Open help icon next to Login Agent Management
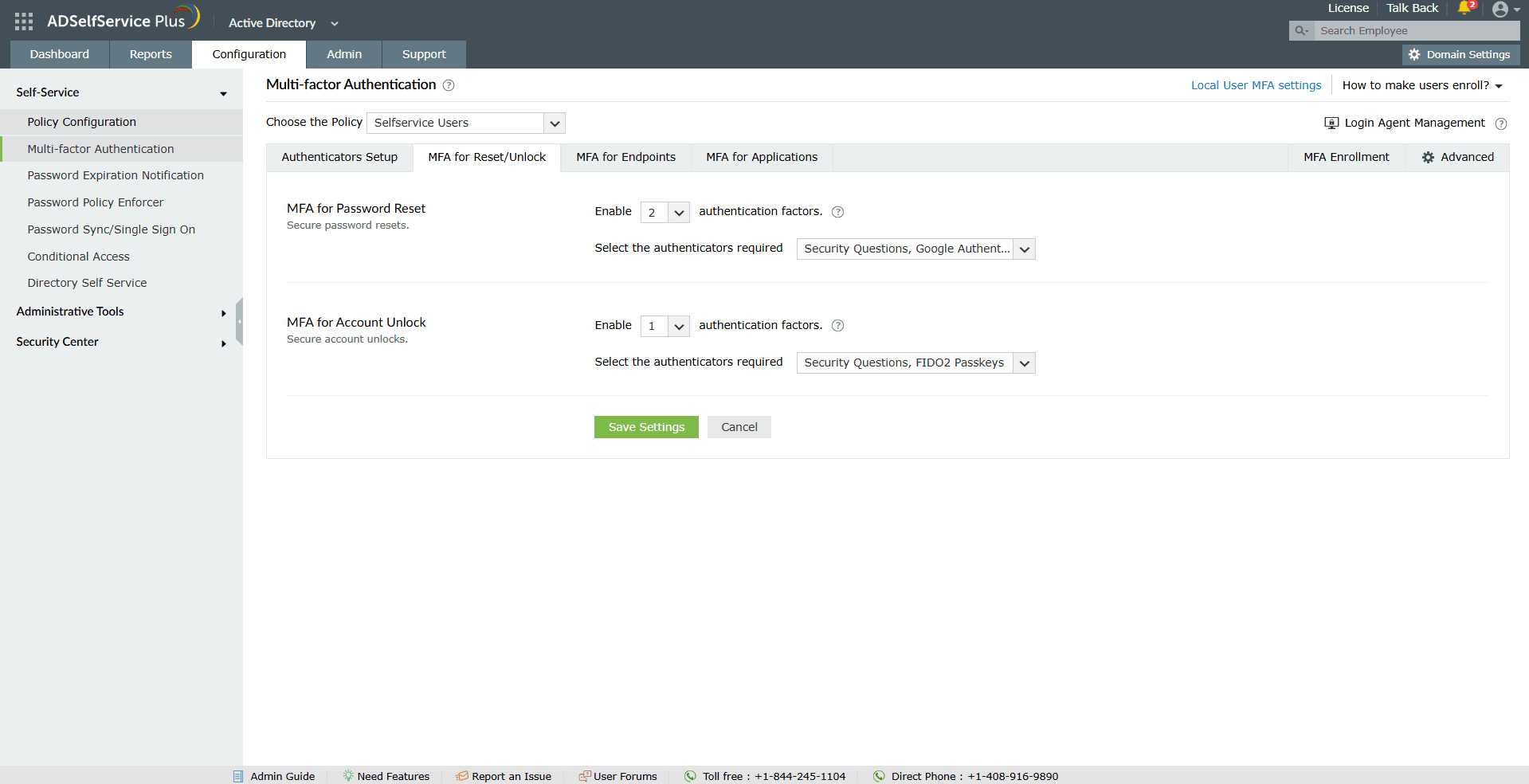 coord(1501,123)
